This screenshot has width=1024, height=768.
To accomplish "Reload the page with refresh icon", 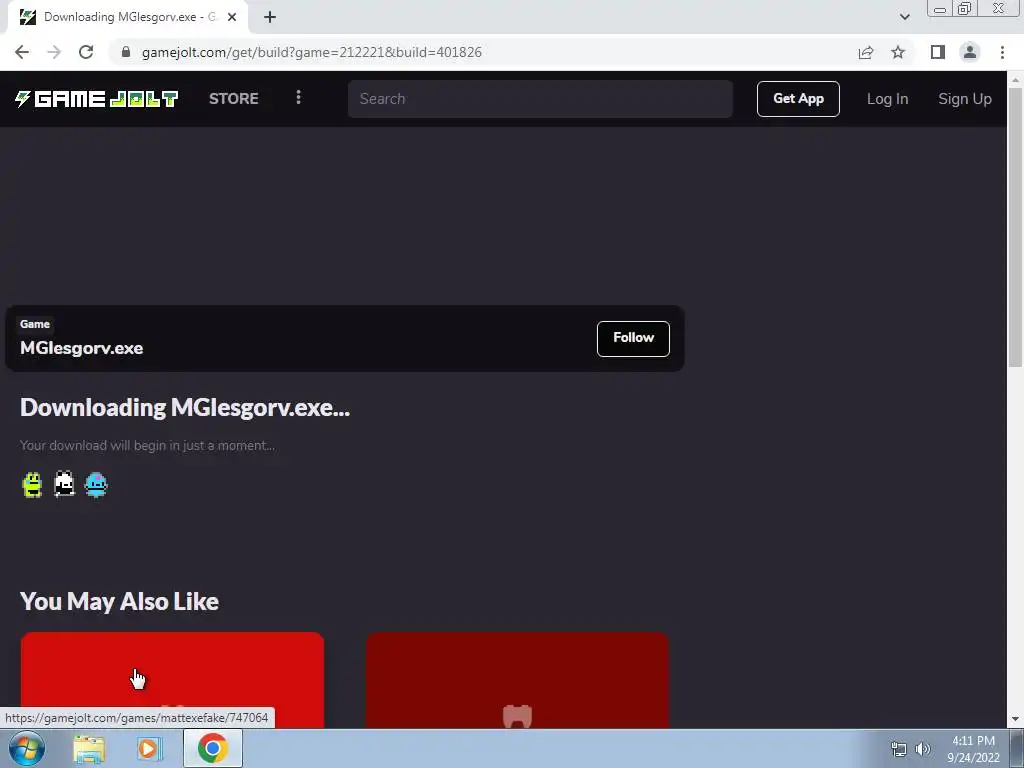I will click(x=86, y=52).
